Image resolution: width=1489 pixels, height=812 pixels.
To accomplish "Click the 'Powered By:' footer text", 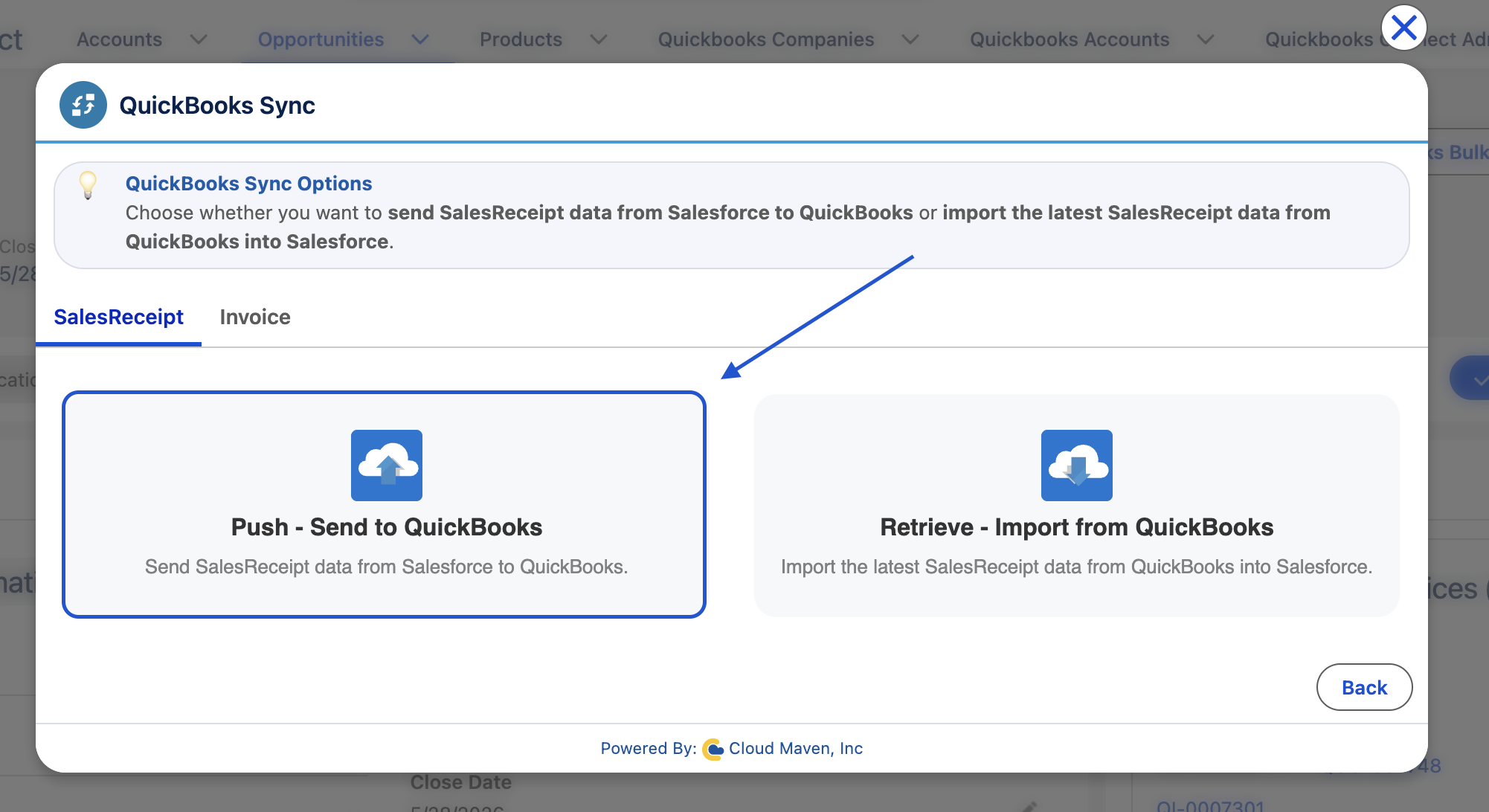I will coord(649,749).
